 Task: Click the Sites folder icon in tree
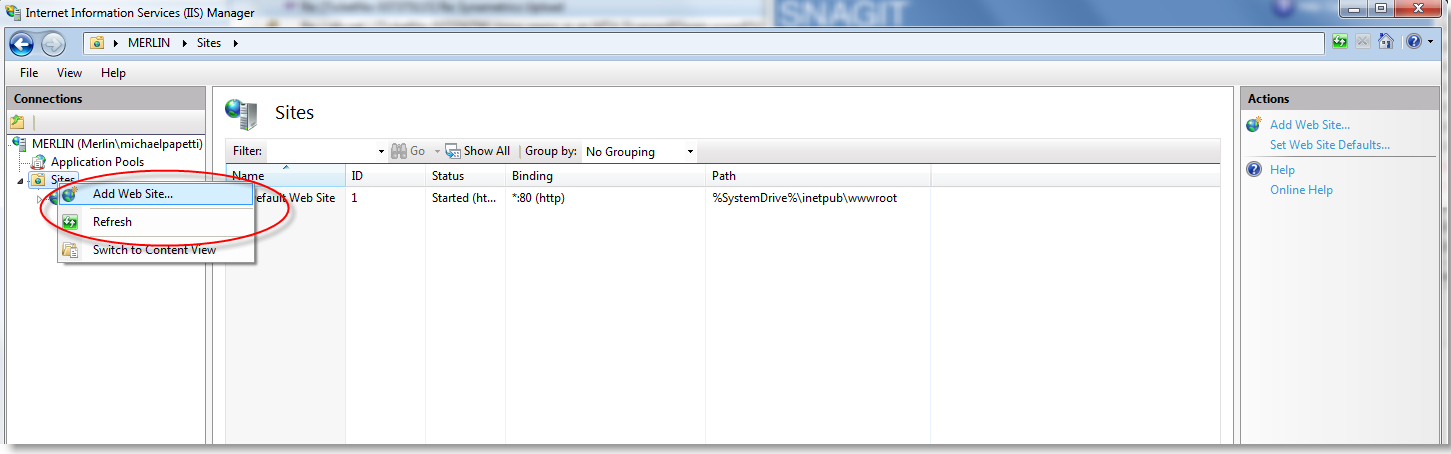click(39, 180)
